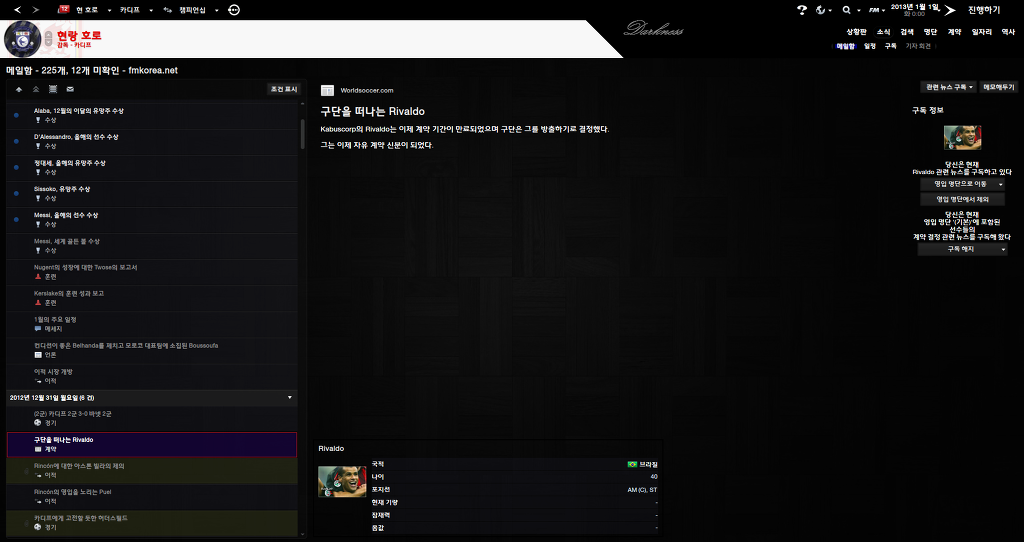Open the D'Alessandro 올해의 선수 수상 message

coord(152,142)
